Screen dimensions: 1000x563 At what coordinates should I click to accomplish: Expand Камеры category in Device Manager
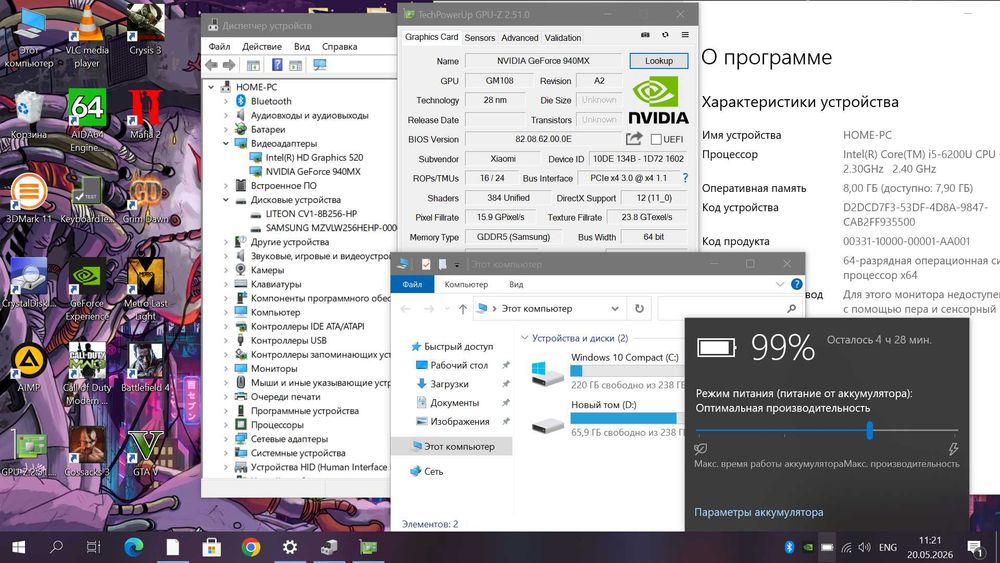click(x=226, y=270)
